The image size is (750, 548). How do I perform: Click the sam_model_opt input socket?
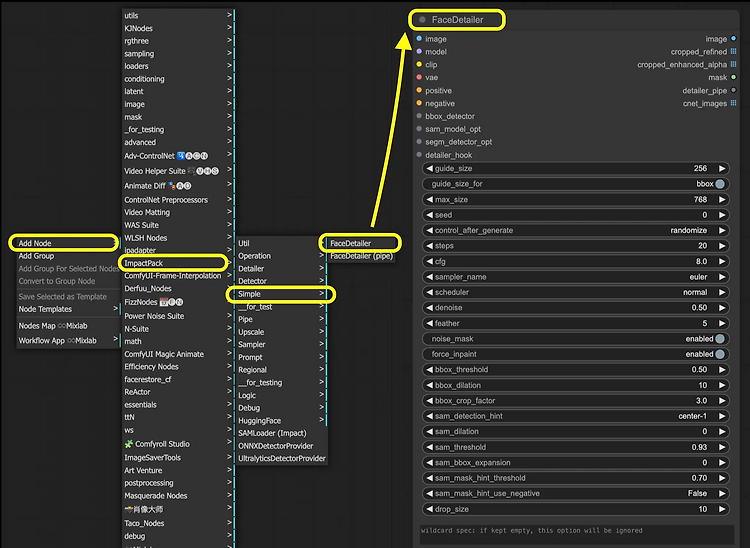419,129
